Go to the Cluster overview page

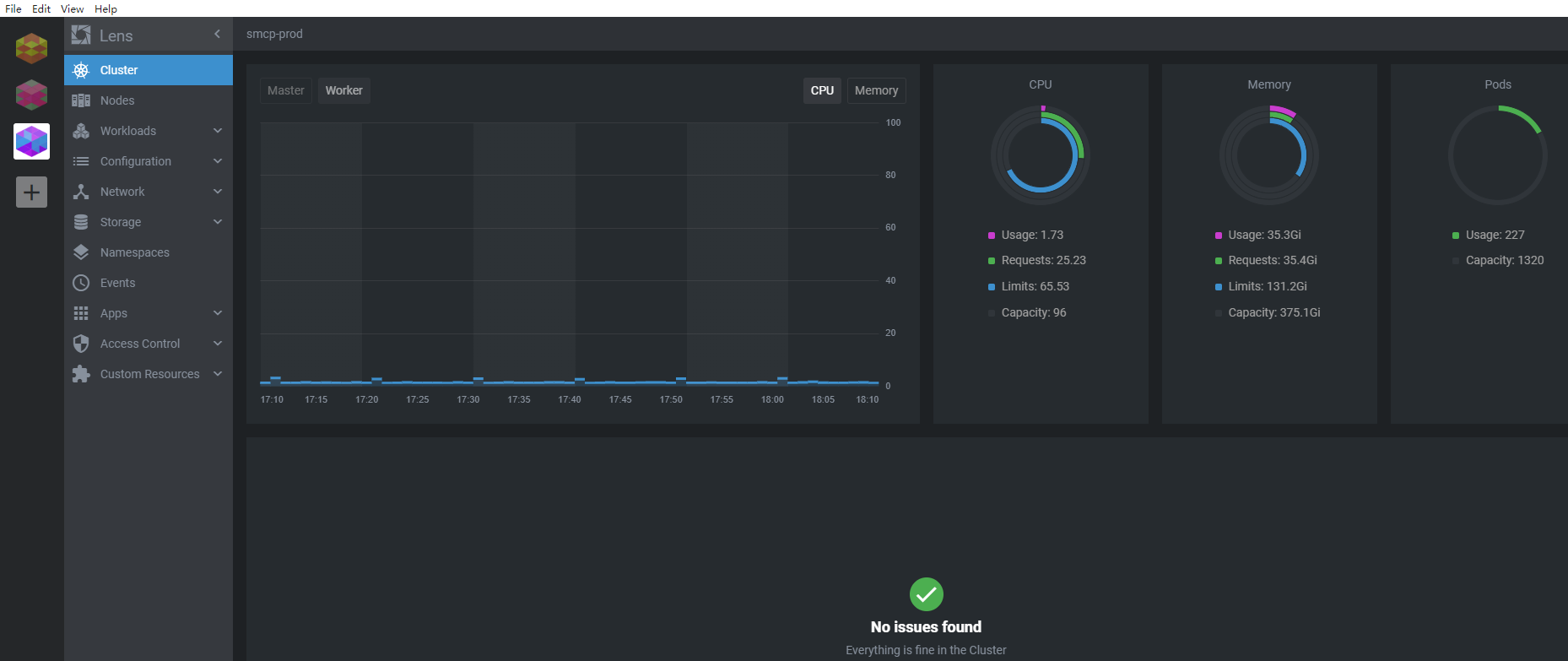pyautogui.click(x=119, y=70)
